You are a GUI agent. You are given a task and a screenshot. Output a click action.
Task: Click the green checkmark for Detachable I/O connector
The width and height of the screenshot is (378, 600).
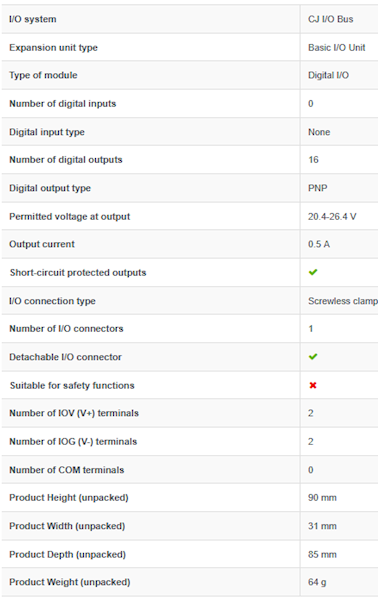click(313, 357)
